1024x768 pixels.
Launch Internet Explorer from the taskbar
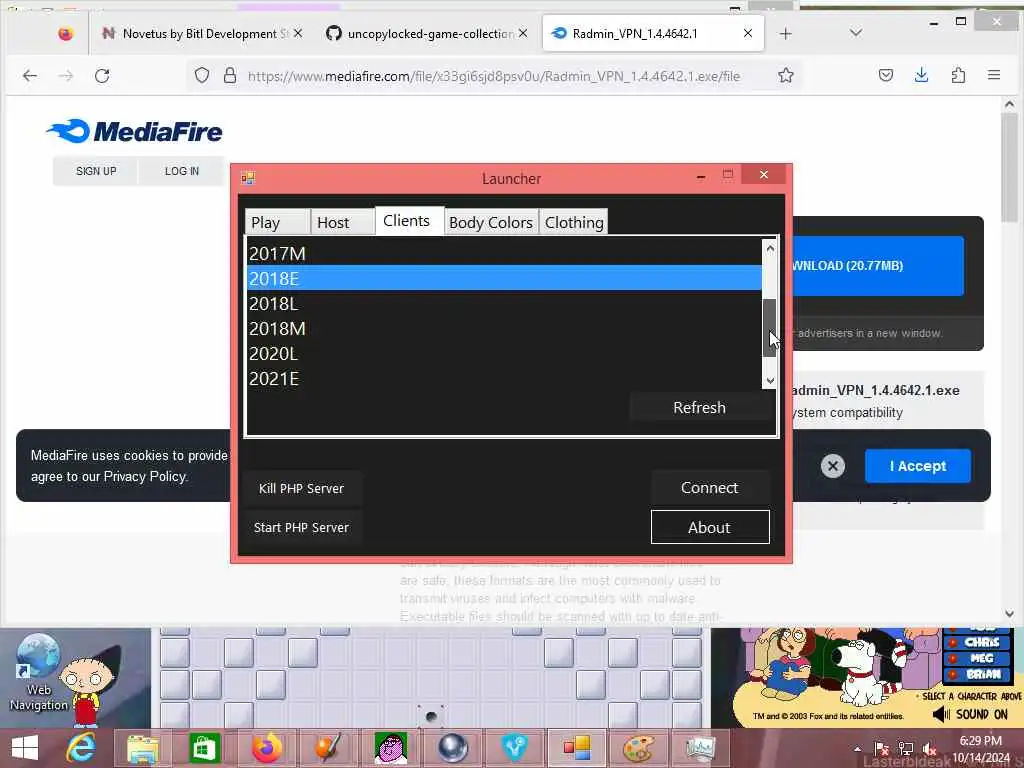pos(81,748)
